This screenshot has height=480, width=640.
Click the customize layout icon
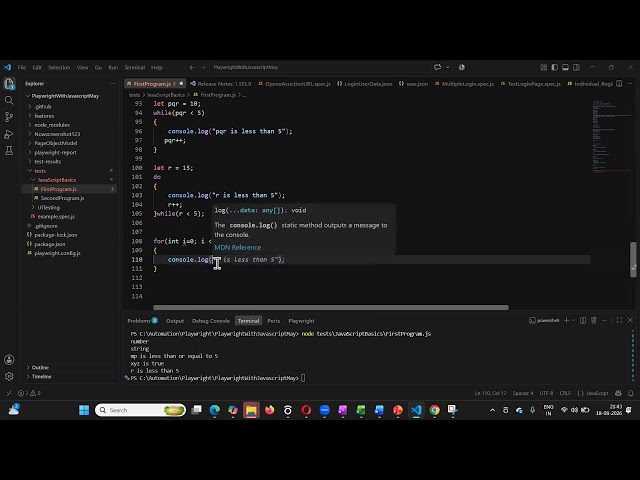[x=544, y=67]
